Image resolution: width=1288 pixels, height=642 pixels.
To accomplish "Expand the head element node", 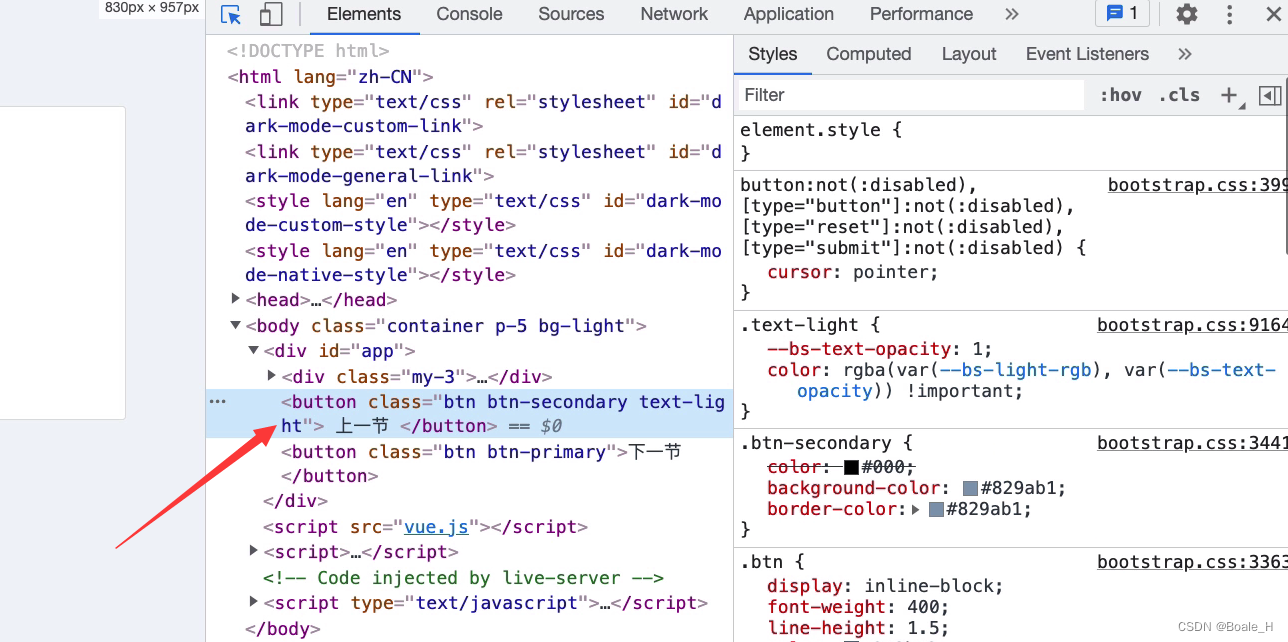I will pos(236,299).
